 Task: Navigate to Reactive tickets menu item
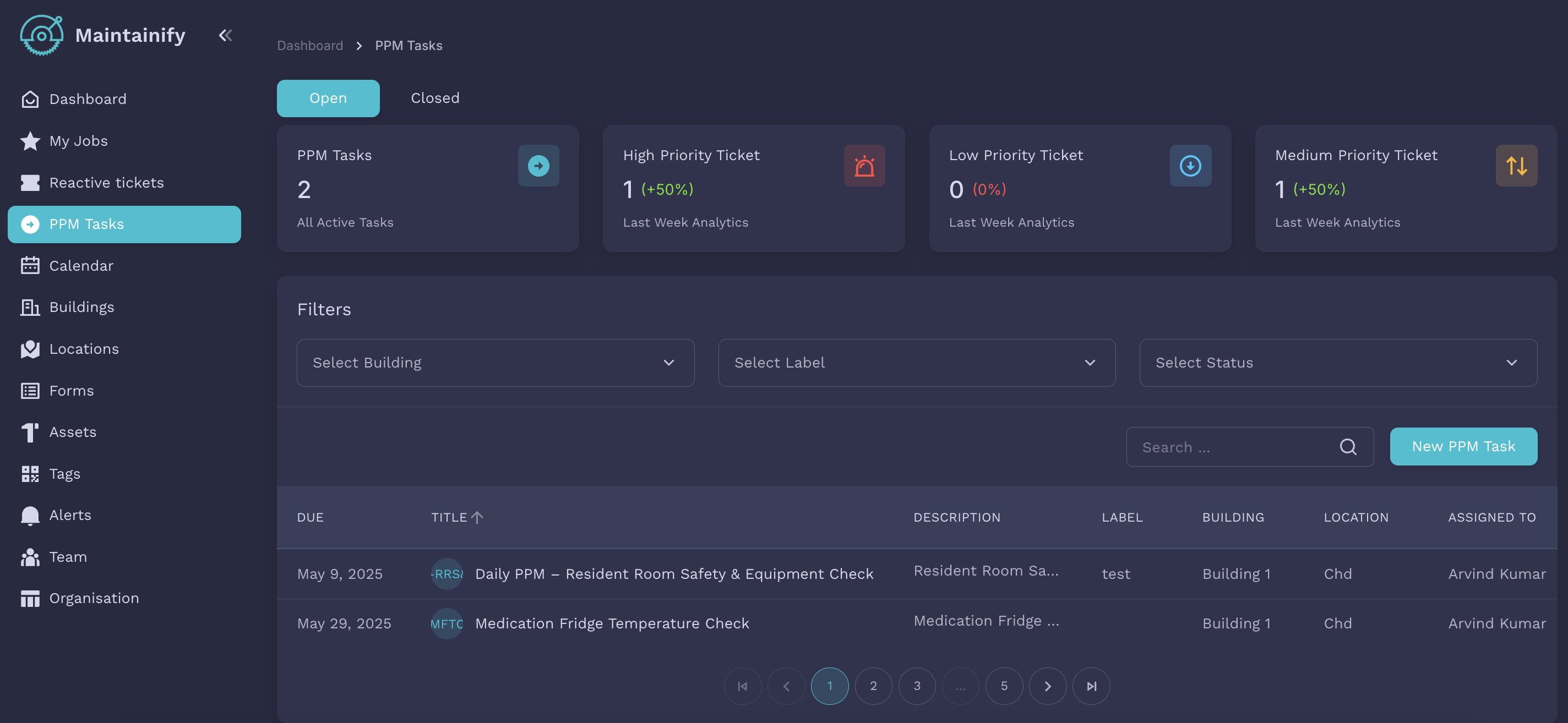(106, 183)
